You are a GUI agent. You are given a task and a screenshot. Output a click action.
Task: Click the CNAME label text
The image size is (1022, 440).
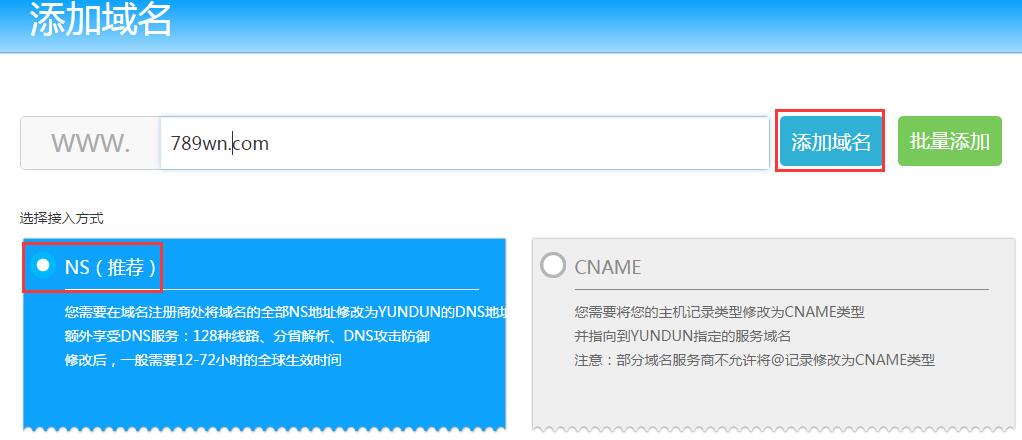(x=608, y=267)
